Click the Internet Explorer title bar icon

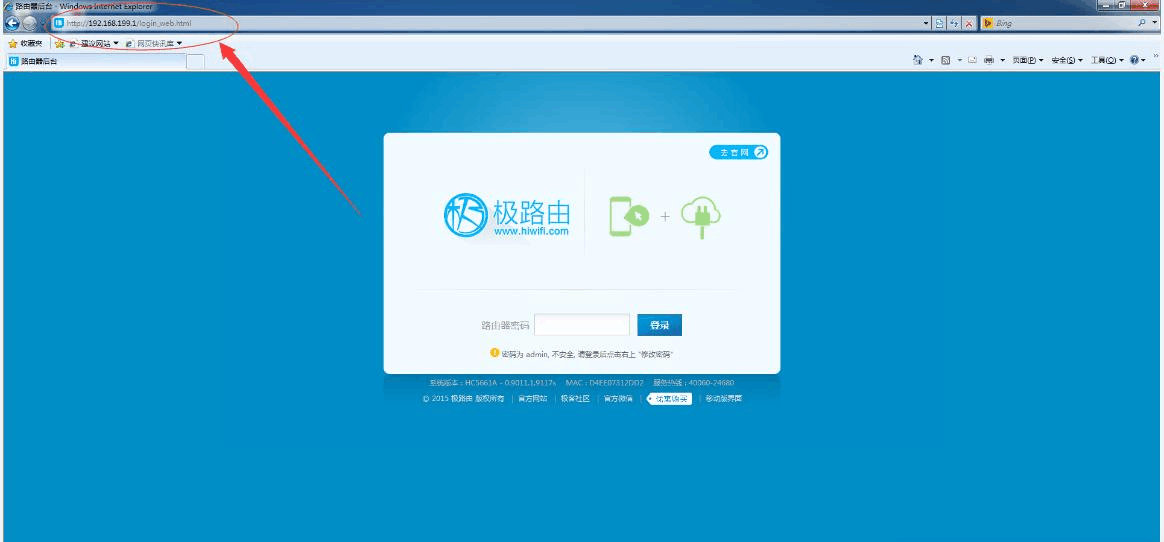pos(8,6)
